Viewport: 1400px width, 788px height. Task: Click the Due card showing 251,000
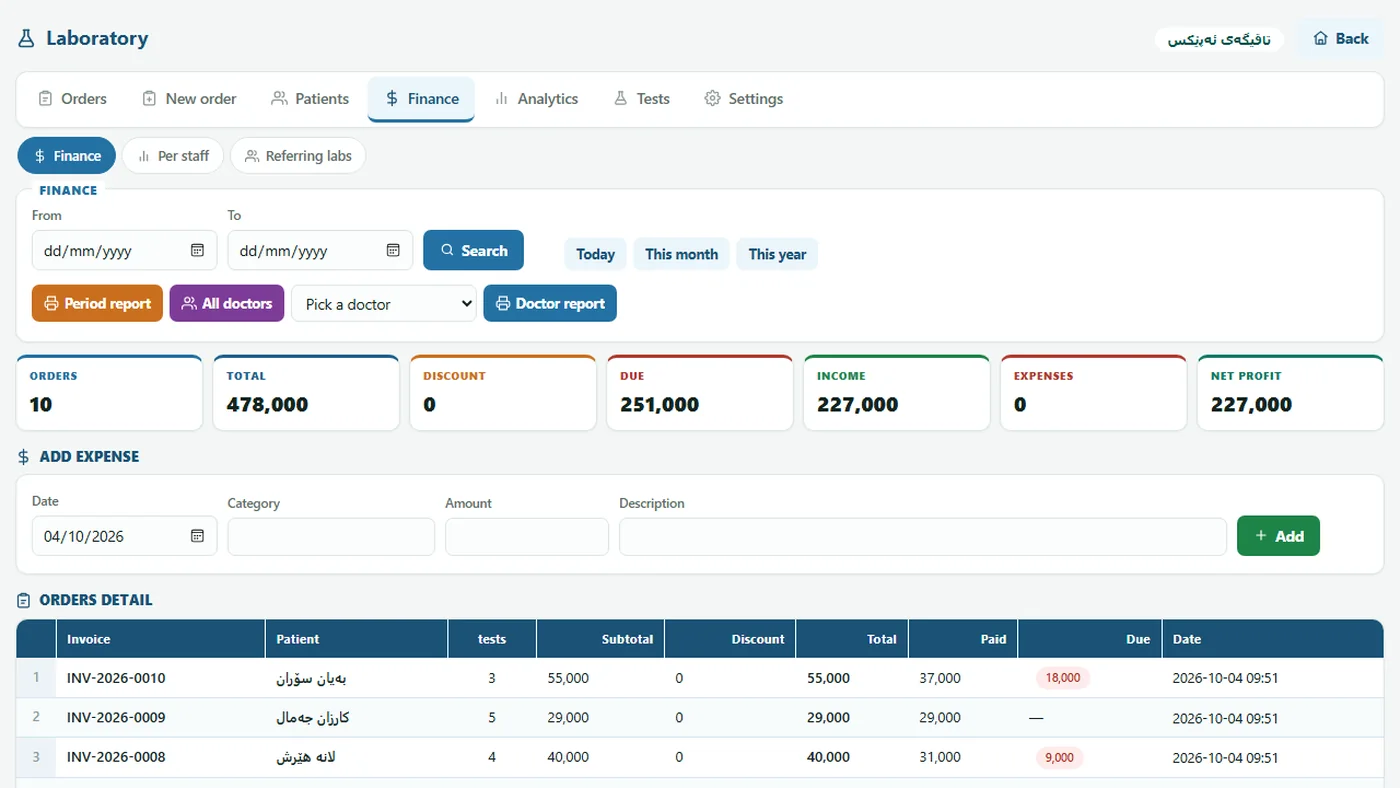(700, 393)
